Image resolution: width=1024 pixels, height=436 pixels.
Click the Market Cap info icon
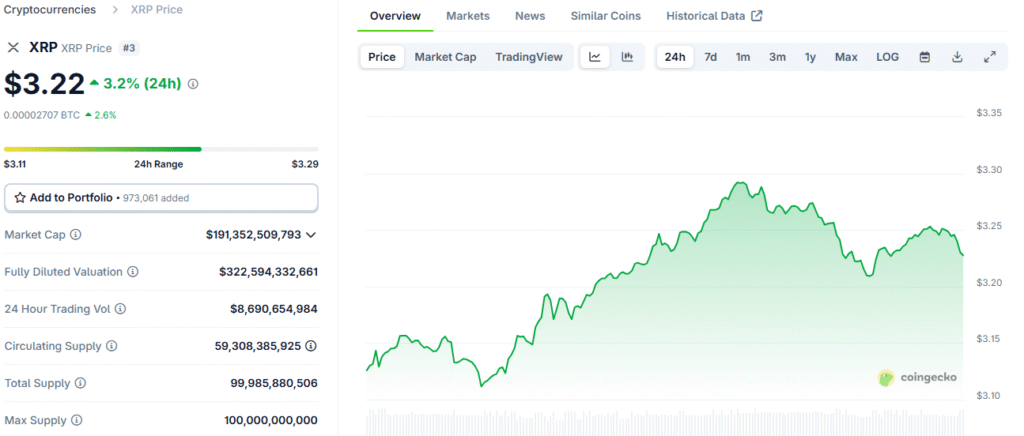point(76,234)
